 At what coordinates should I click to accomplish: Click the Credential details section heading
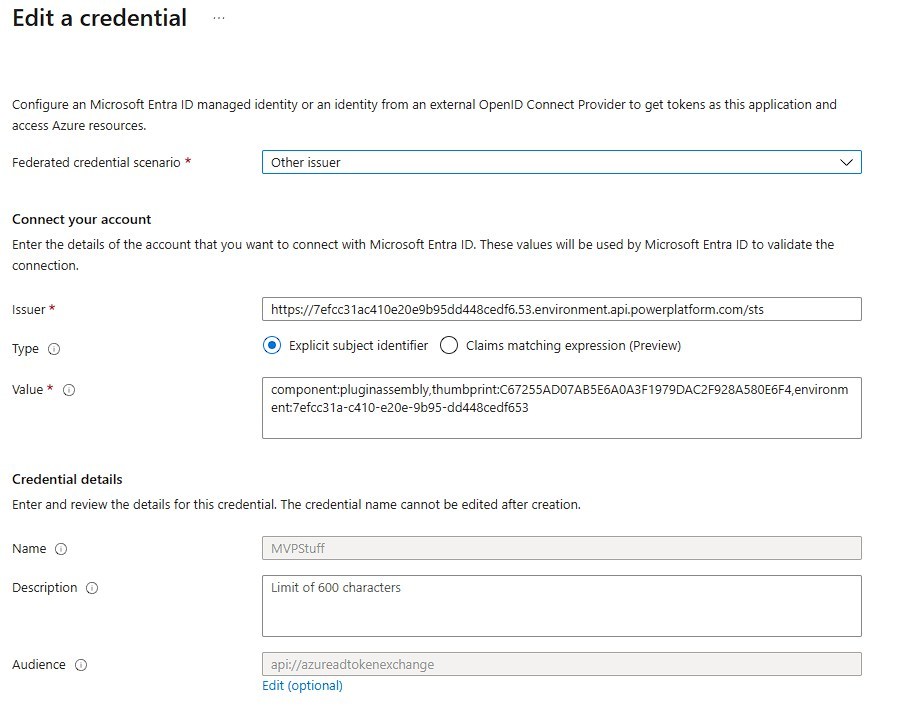[67, 479]
